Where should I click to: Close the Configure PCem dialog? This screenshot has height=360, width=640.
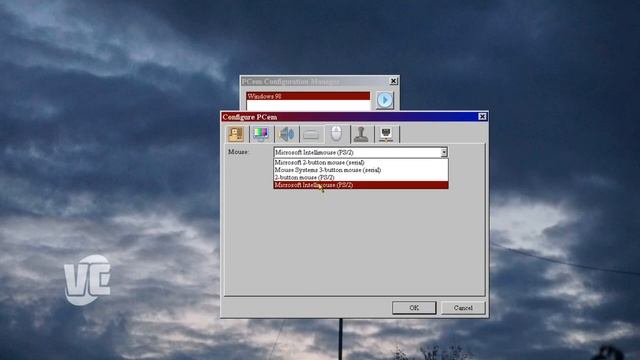(482, 117)
